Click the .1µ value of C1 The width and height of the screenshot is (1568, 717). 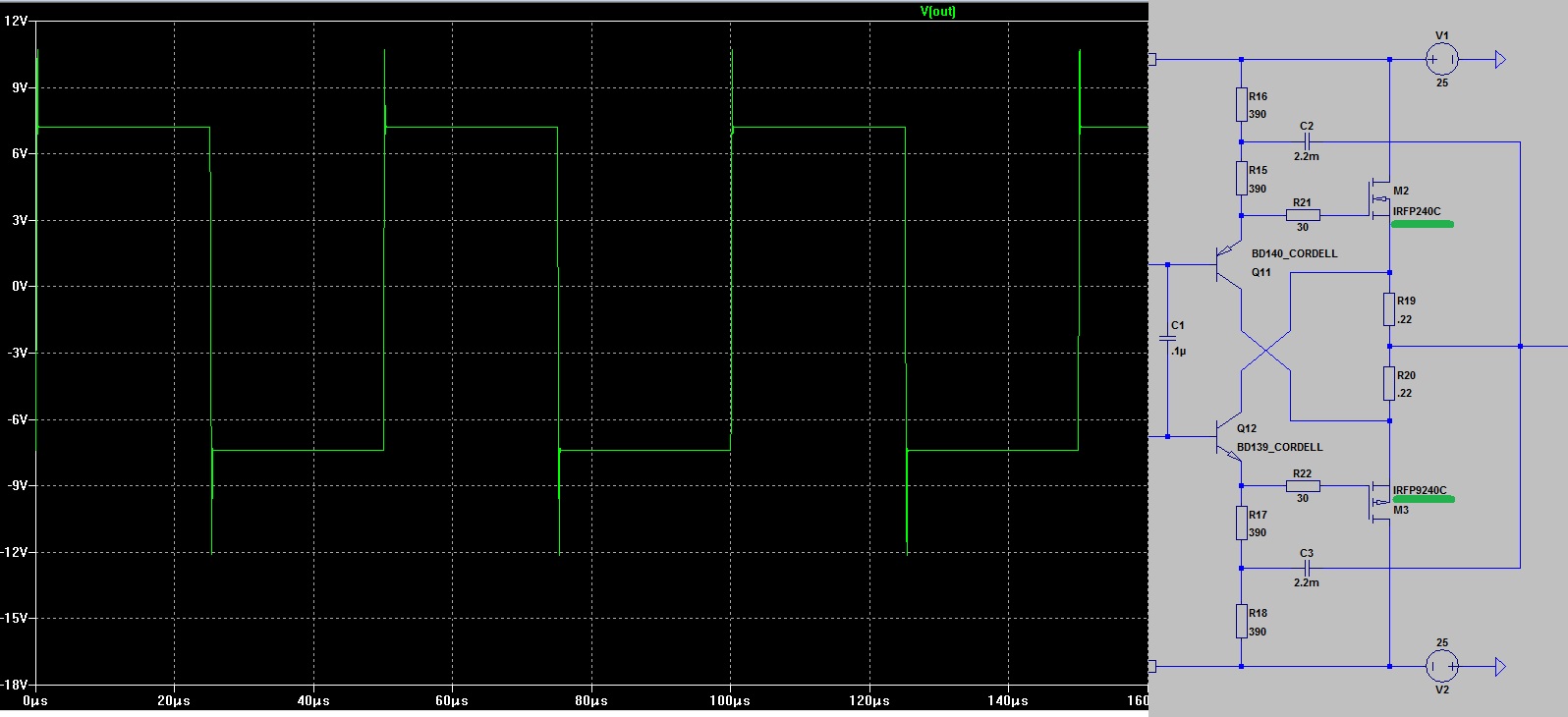pos(1178,351)
